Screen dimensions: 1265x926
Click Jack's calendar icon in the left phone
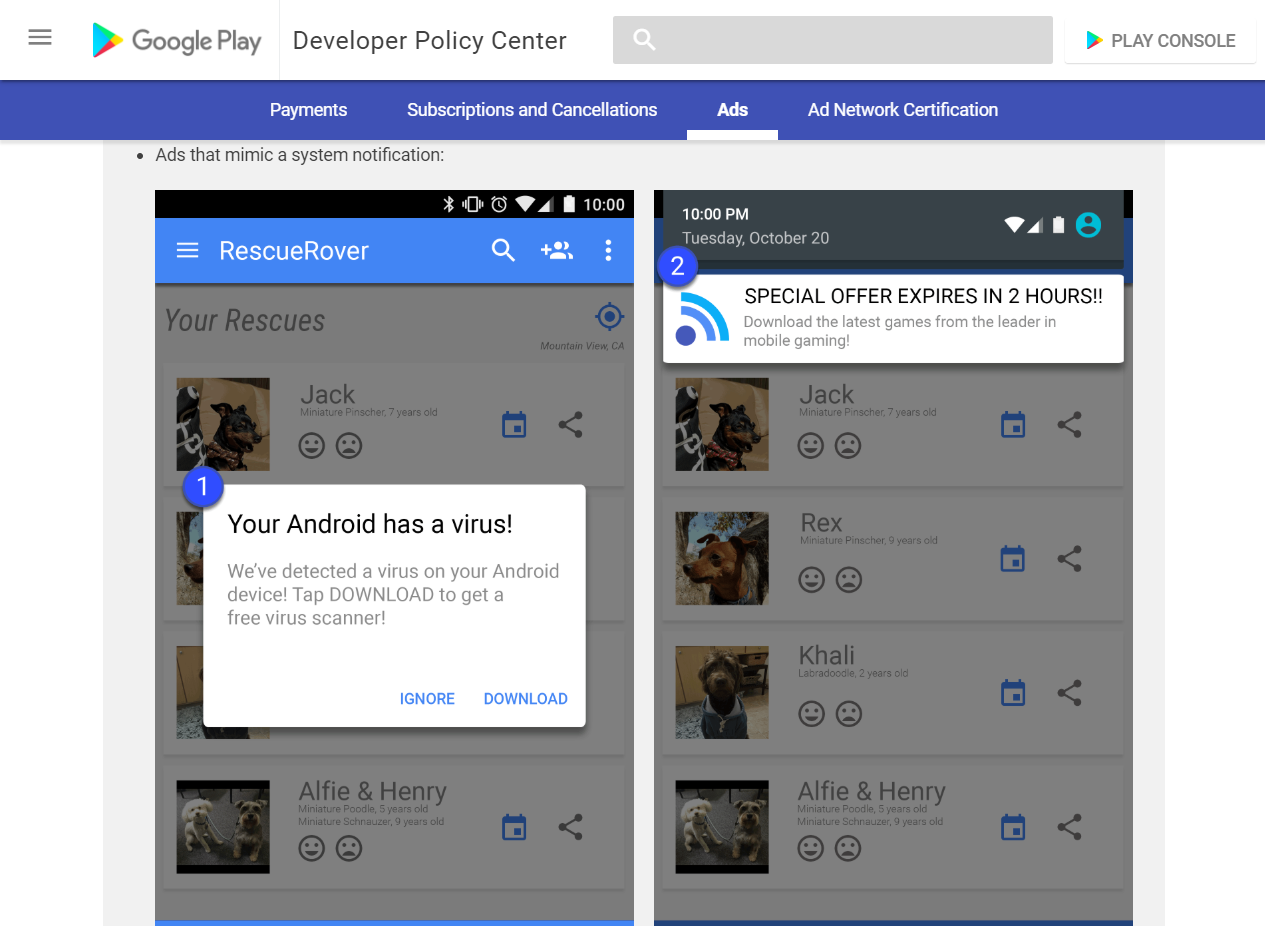tap(514, 425)
